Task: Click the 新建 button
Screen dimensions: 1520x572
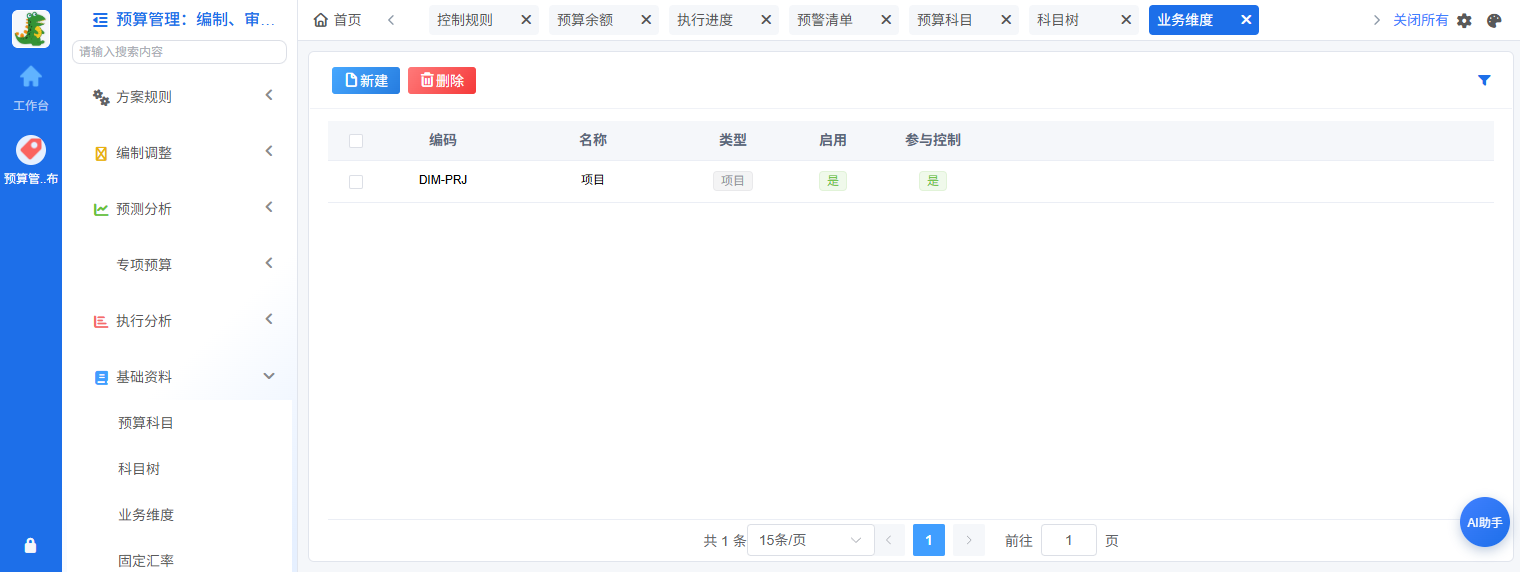Action: coord(366,81)
